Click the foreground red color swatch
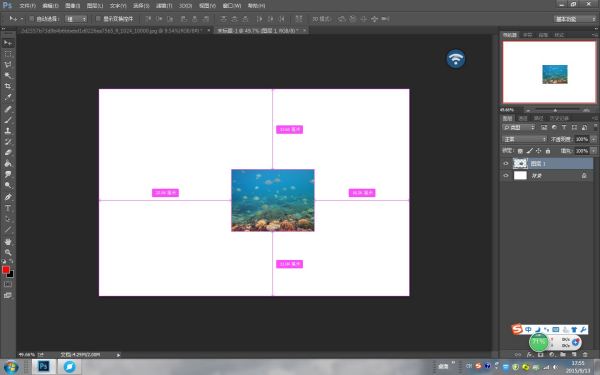600x375 pixels. click(5, 270)
